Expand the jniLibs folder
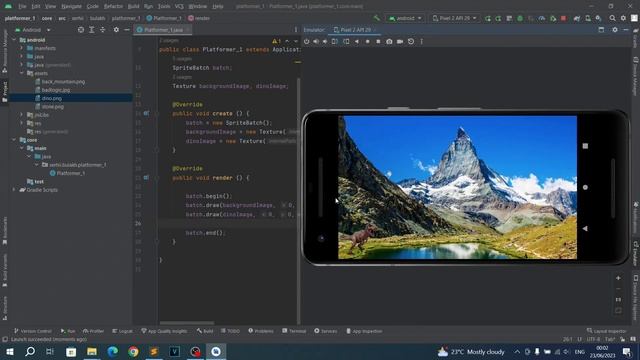This screenshot has height=360, width=640. coord(22,115)
